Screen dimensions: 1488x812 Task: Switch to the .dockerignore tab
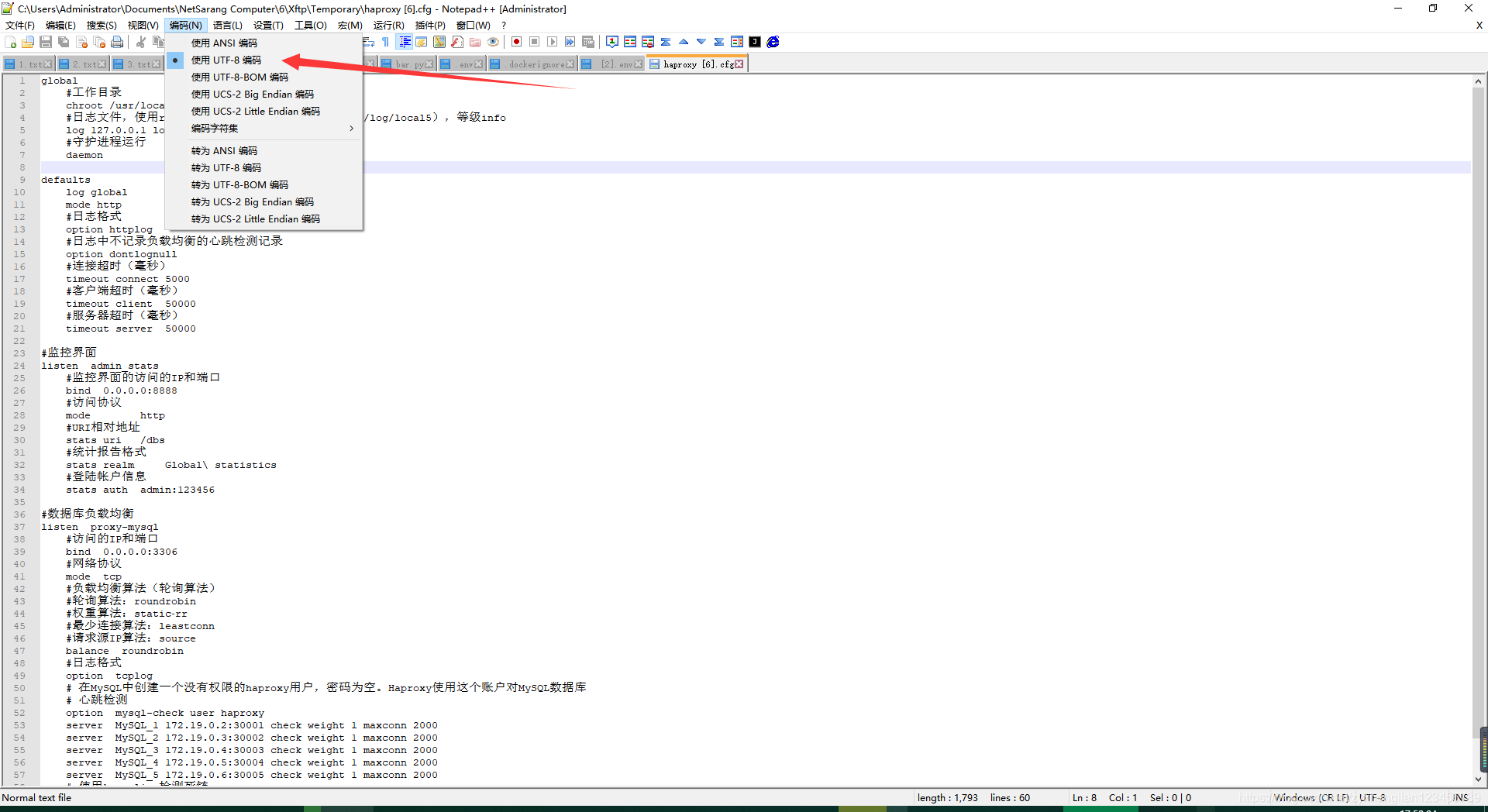(x=532, y=64)
